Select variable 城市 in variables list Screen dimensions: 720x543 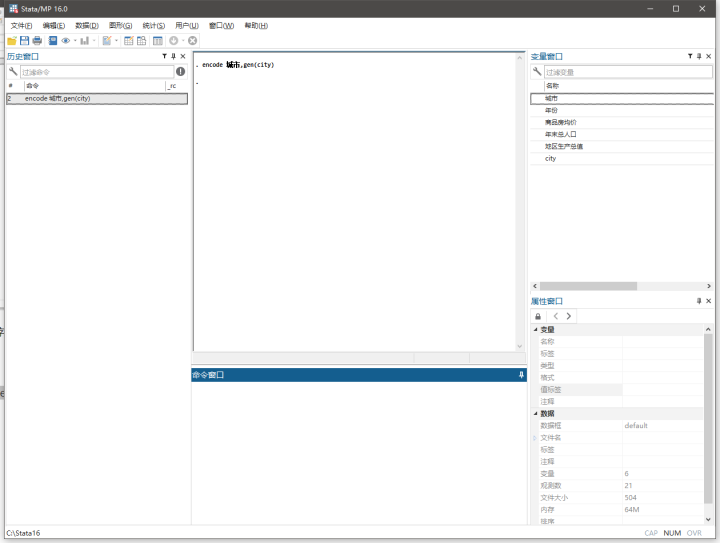(622, 98)
